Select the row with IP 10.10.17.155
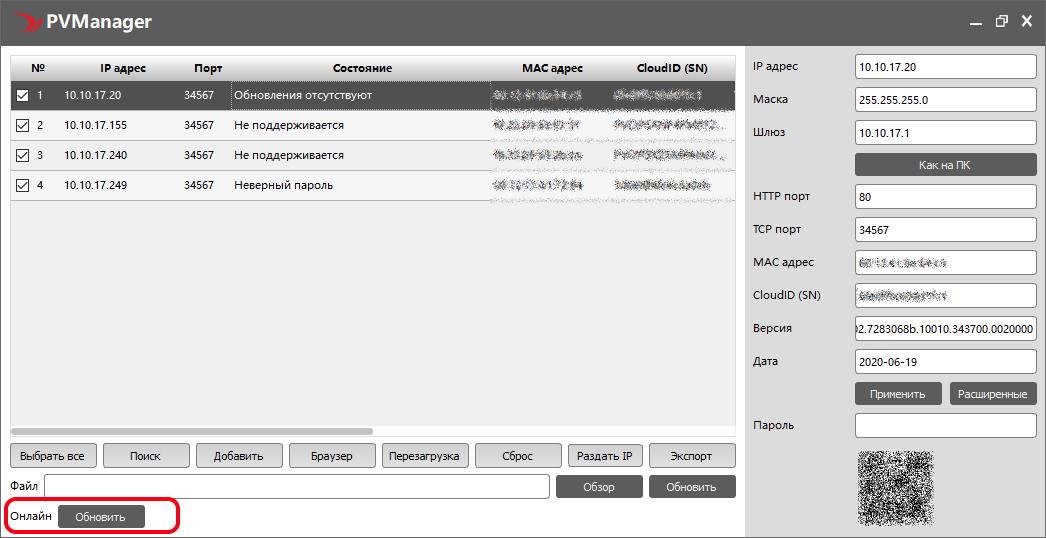The height and width of the screenshot is (538, 1046). point(372,125)
